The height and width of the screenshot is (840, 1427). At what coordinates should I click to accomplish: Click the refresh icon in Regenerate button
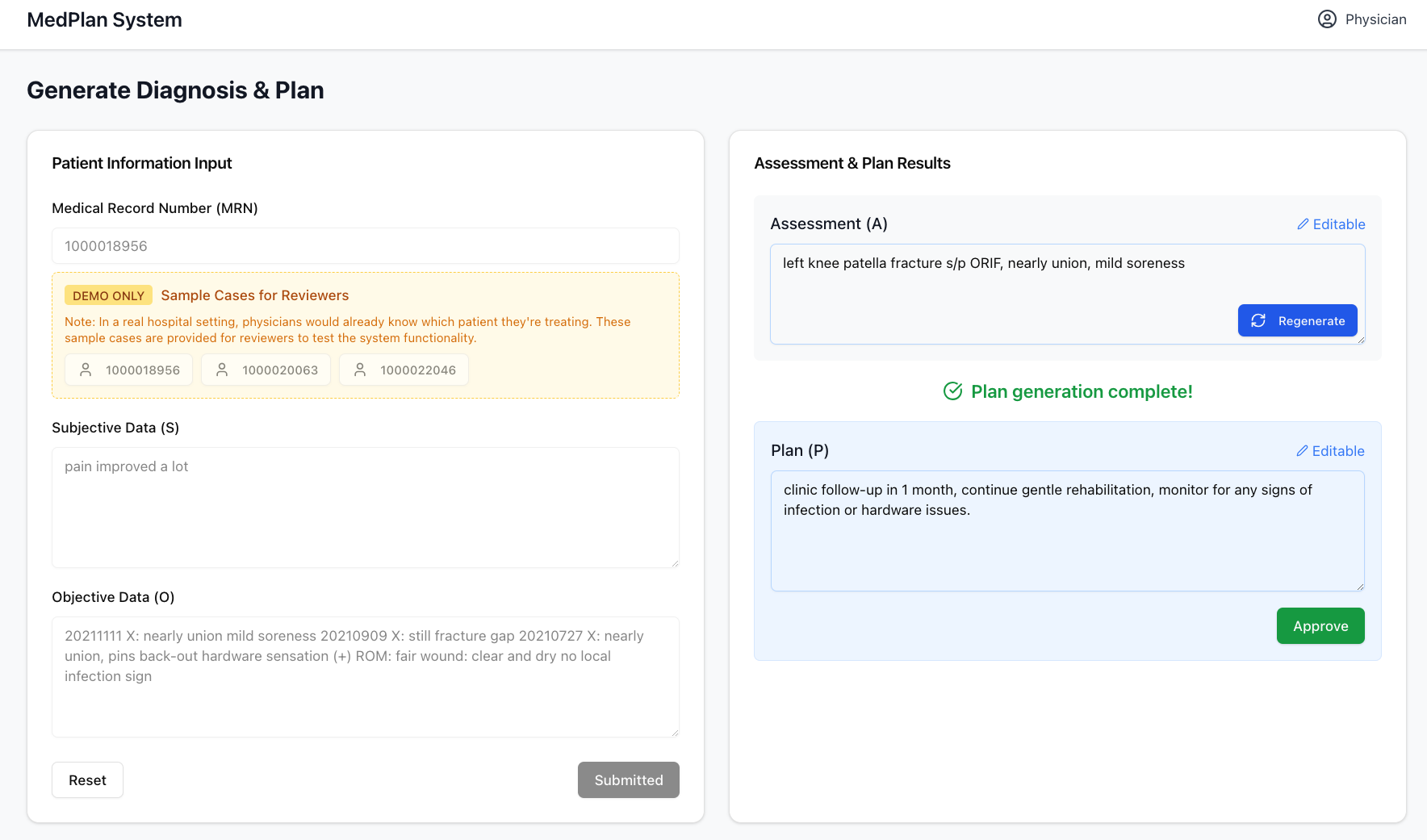point(1258,321)
